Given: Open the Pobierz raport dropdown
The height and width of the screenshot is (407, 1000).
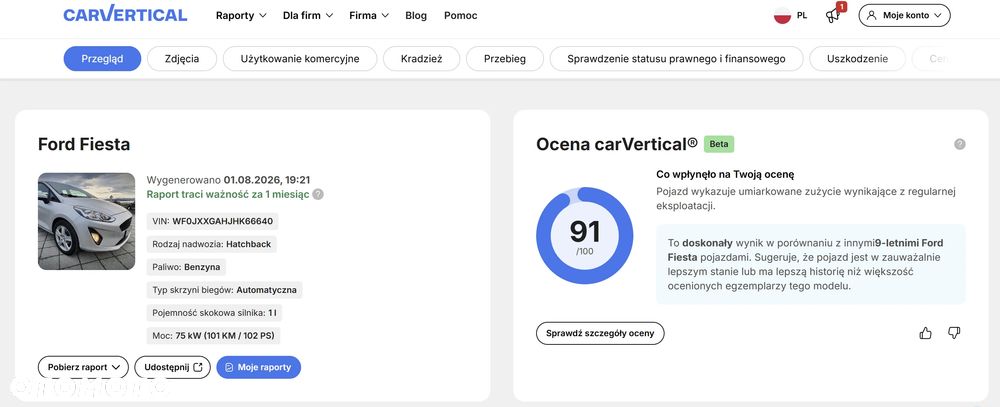Looking at the screenshot, I should point(84,367).
